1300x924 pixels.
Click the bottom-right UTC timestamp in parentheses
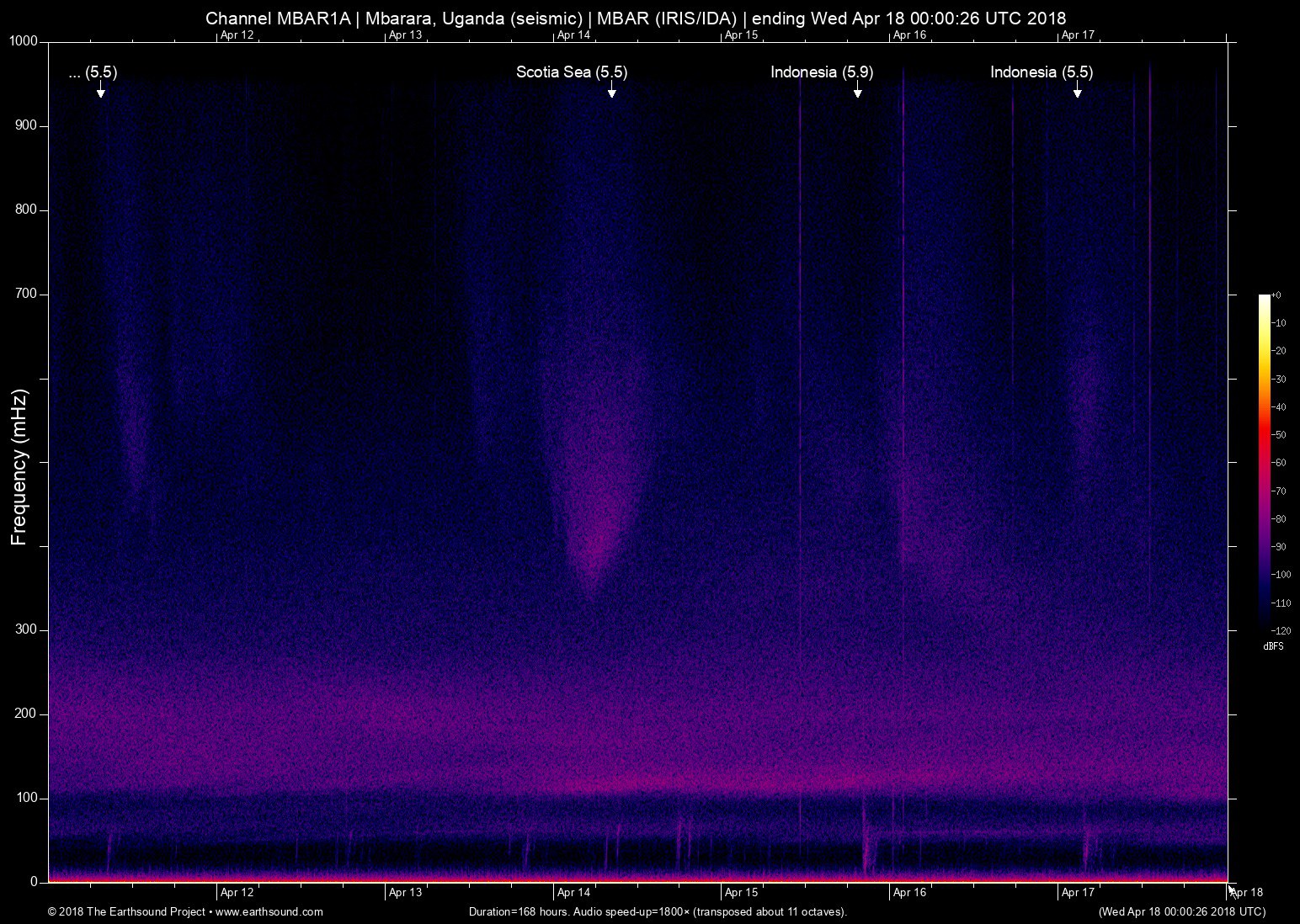point(1181,911)
